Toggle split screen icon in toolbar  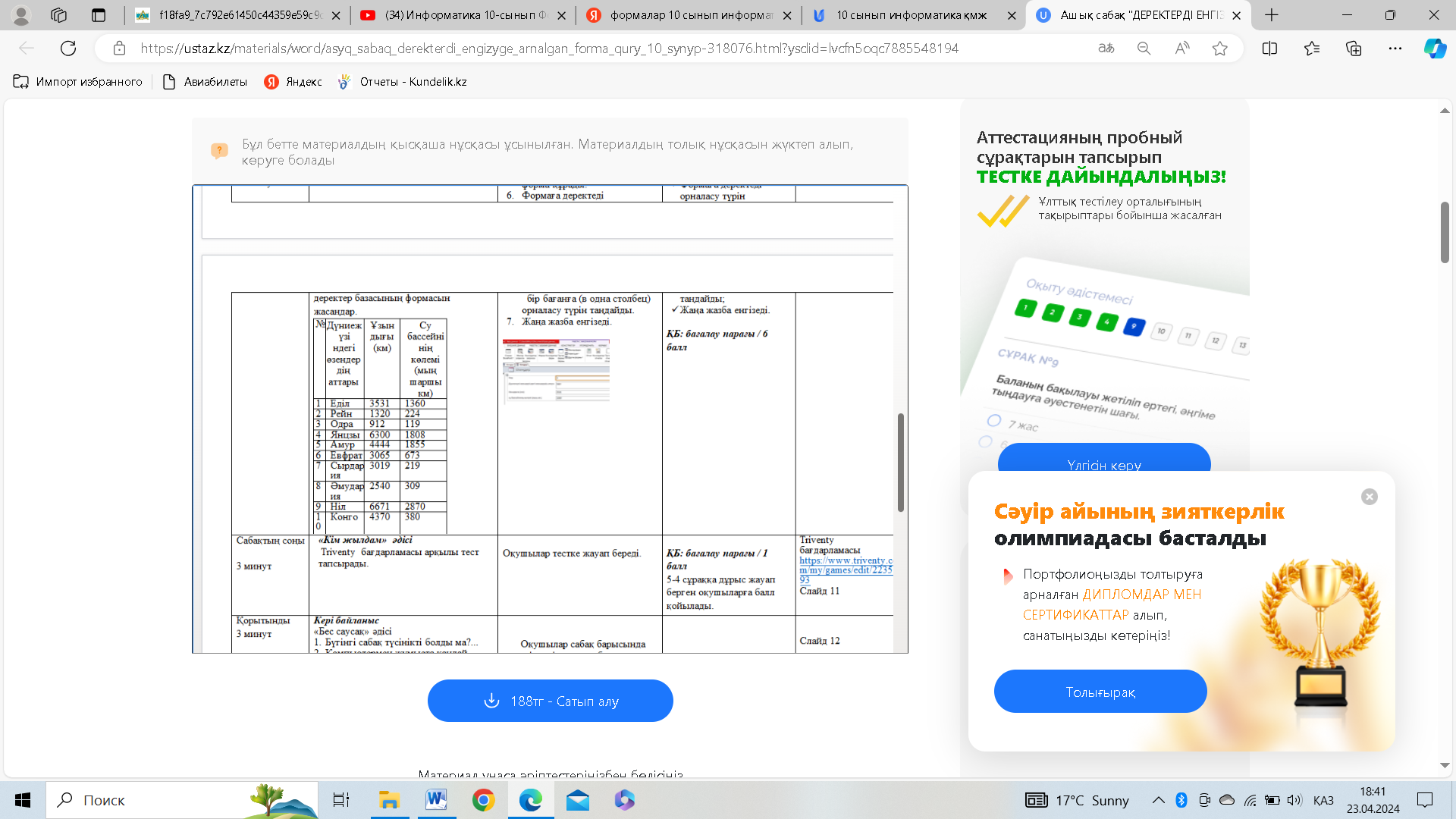pyautogui.click(x=1269, y=49)
